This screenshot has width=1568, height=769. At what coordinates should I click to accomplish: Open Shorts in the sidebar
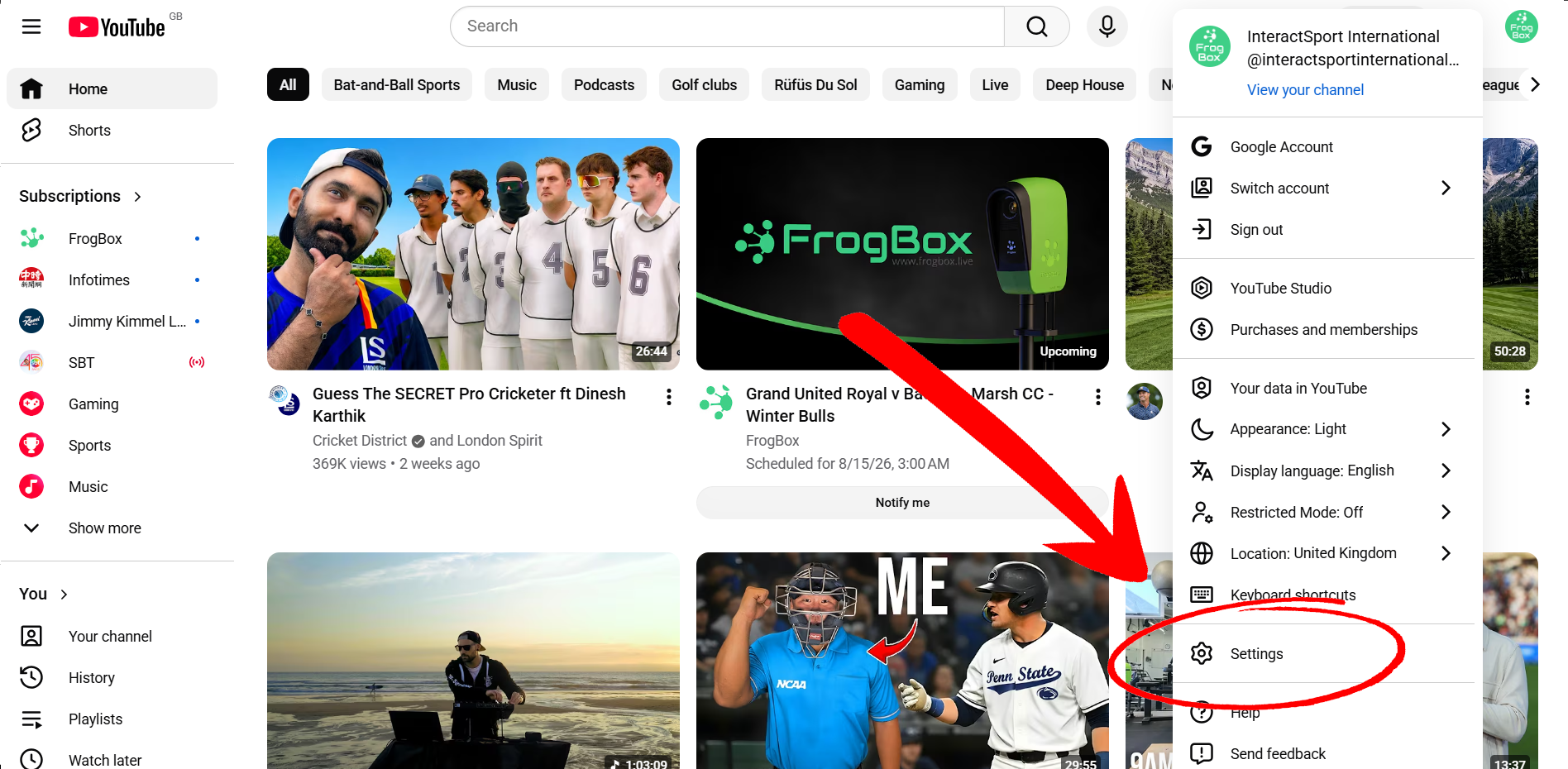112,131
